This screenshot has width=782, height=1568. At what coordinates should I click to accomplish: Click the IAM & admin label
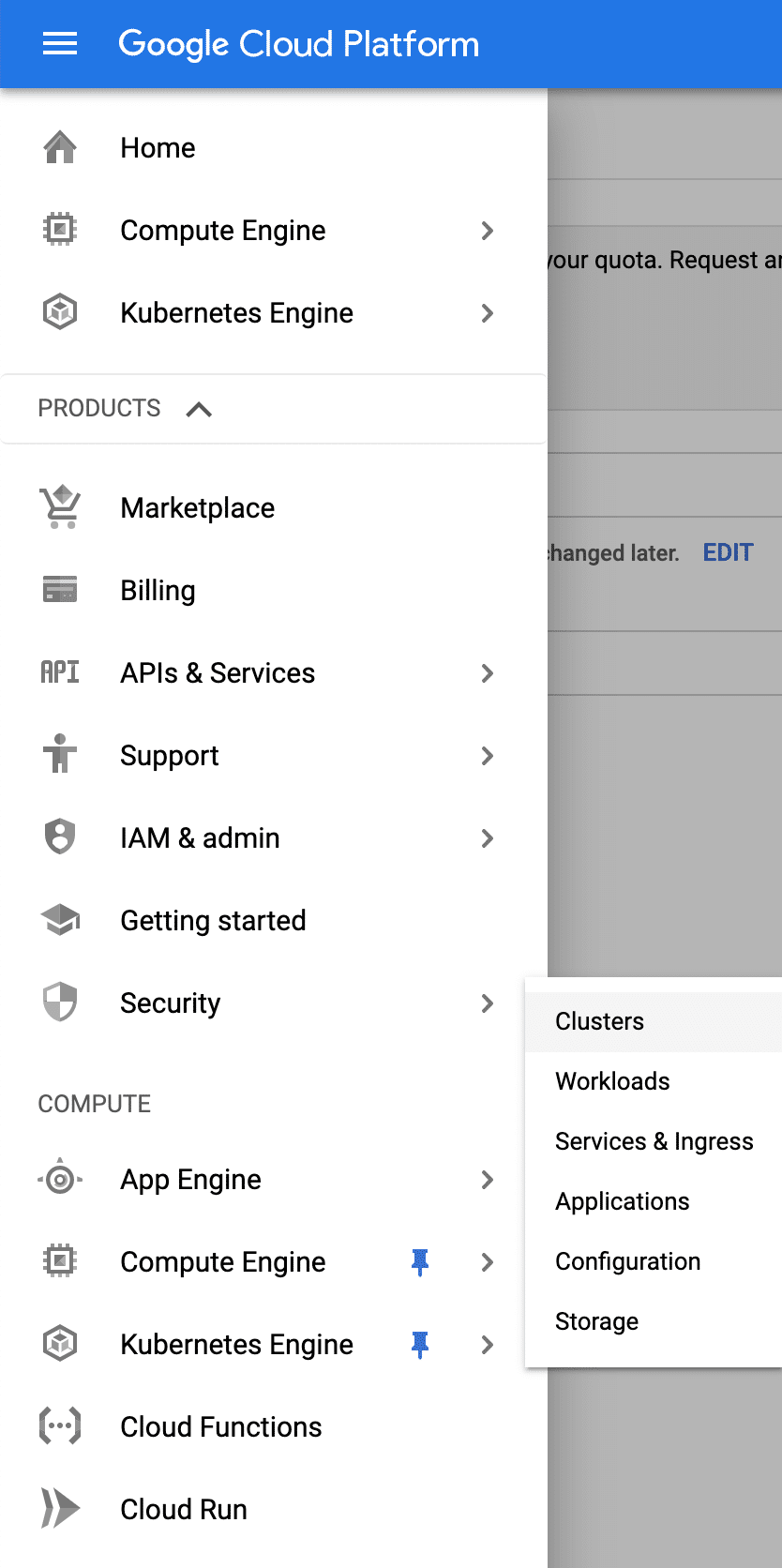(200, 837)
